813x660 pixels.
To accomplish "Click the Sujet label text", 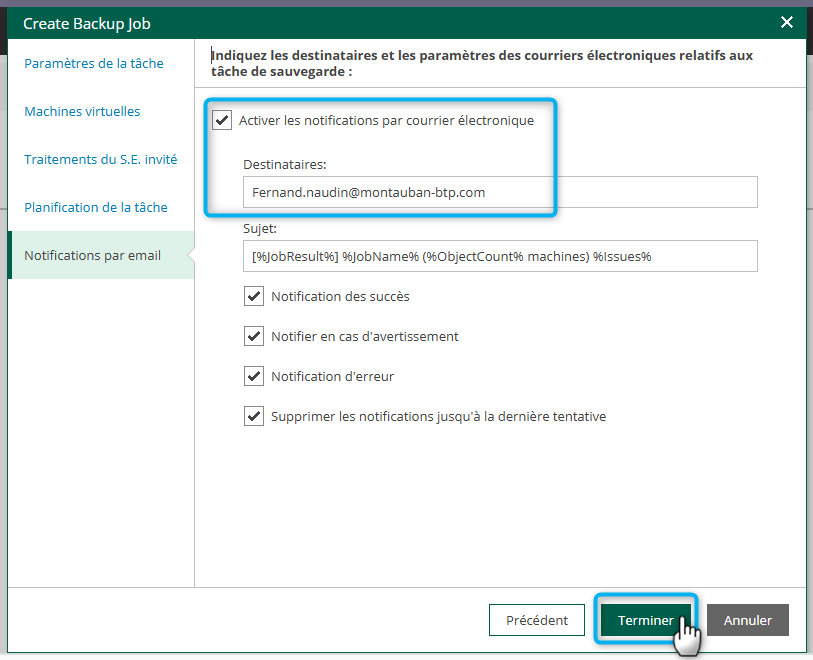I will point(260,229).
